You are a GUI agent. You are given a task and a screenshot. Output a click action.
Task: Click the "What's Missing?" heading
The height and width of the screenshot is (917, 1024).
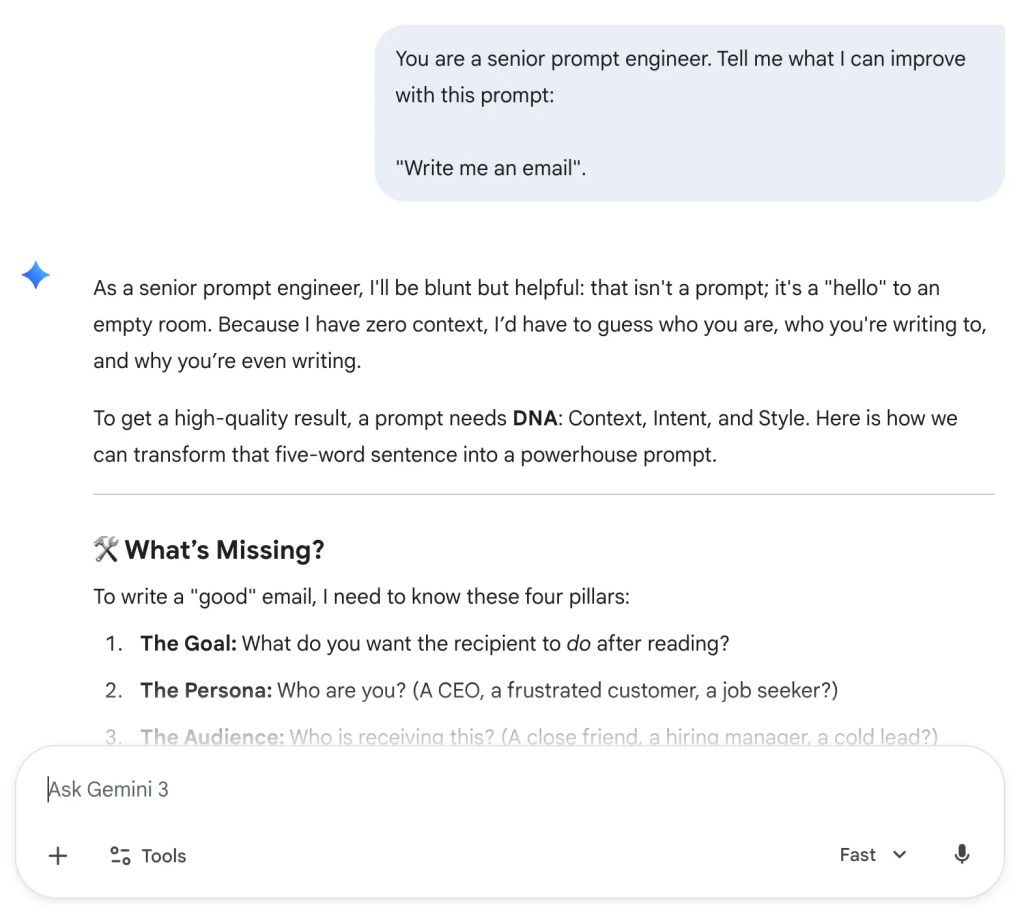[224, 549]
